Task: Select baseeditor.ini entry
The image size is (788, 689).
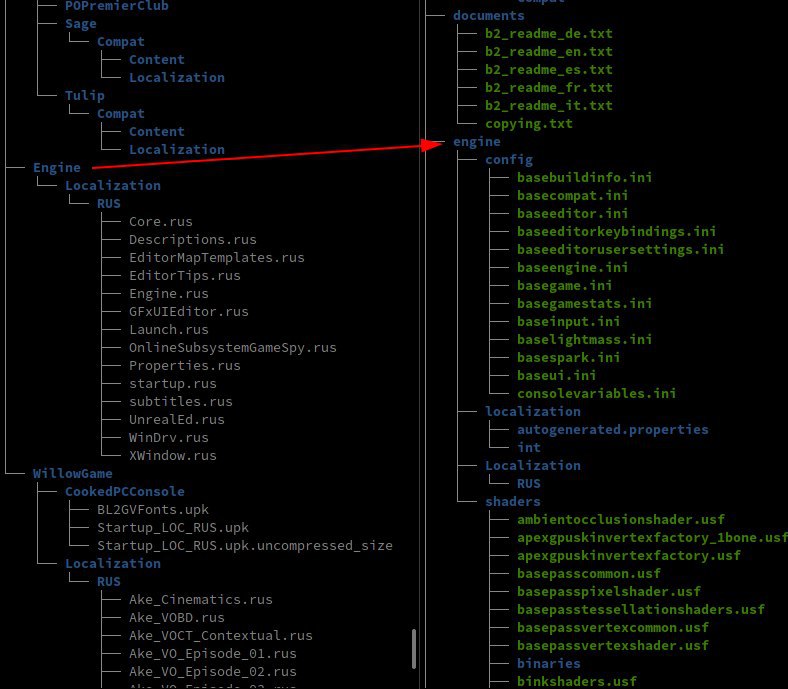Action: [x=572, y=214]
